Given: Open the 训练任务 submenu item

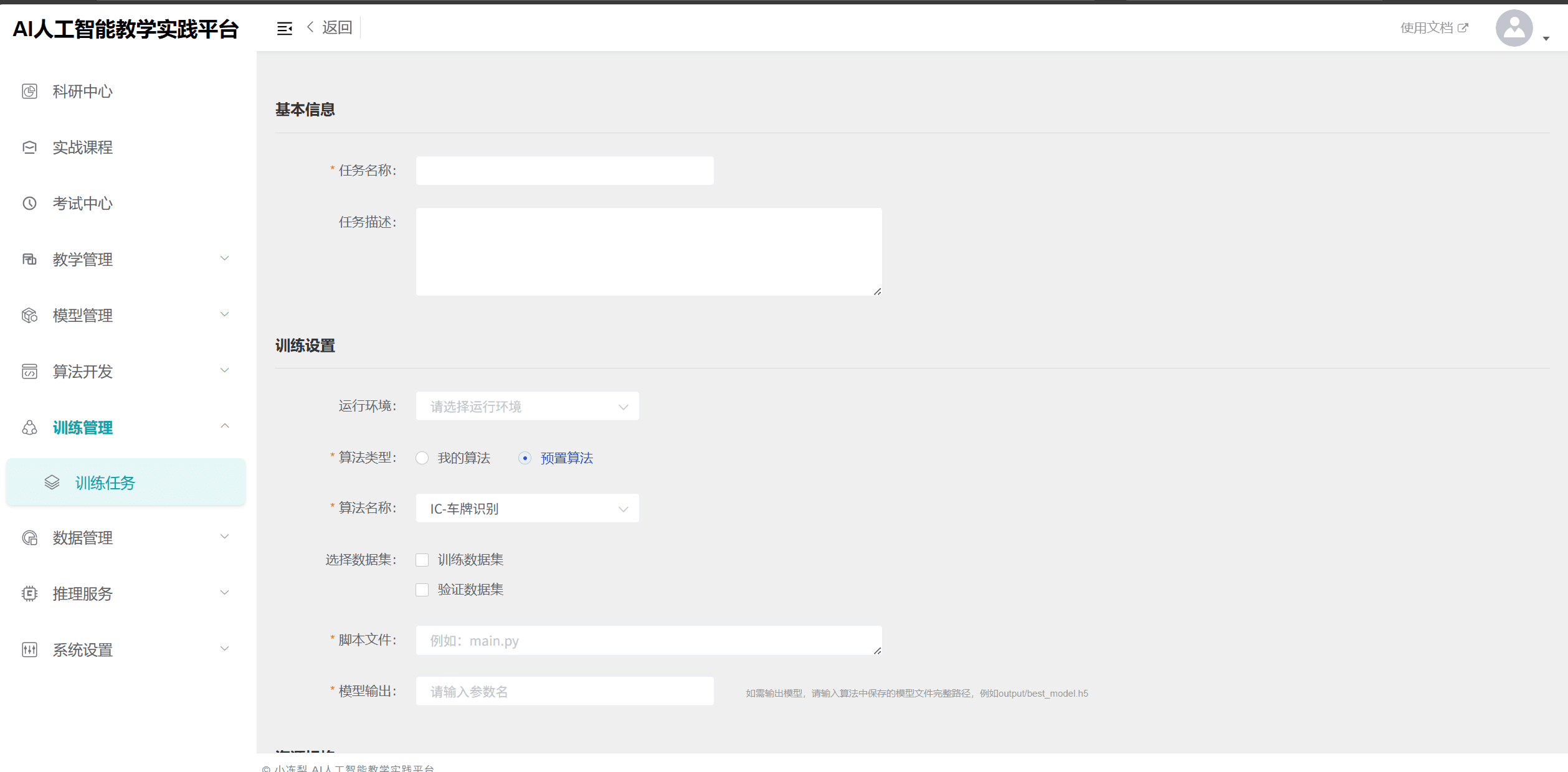Looking at the screenshot, I should [x=105, y=483].
